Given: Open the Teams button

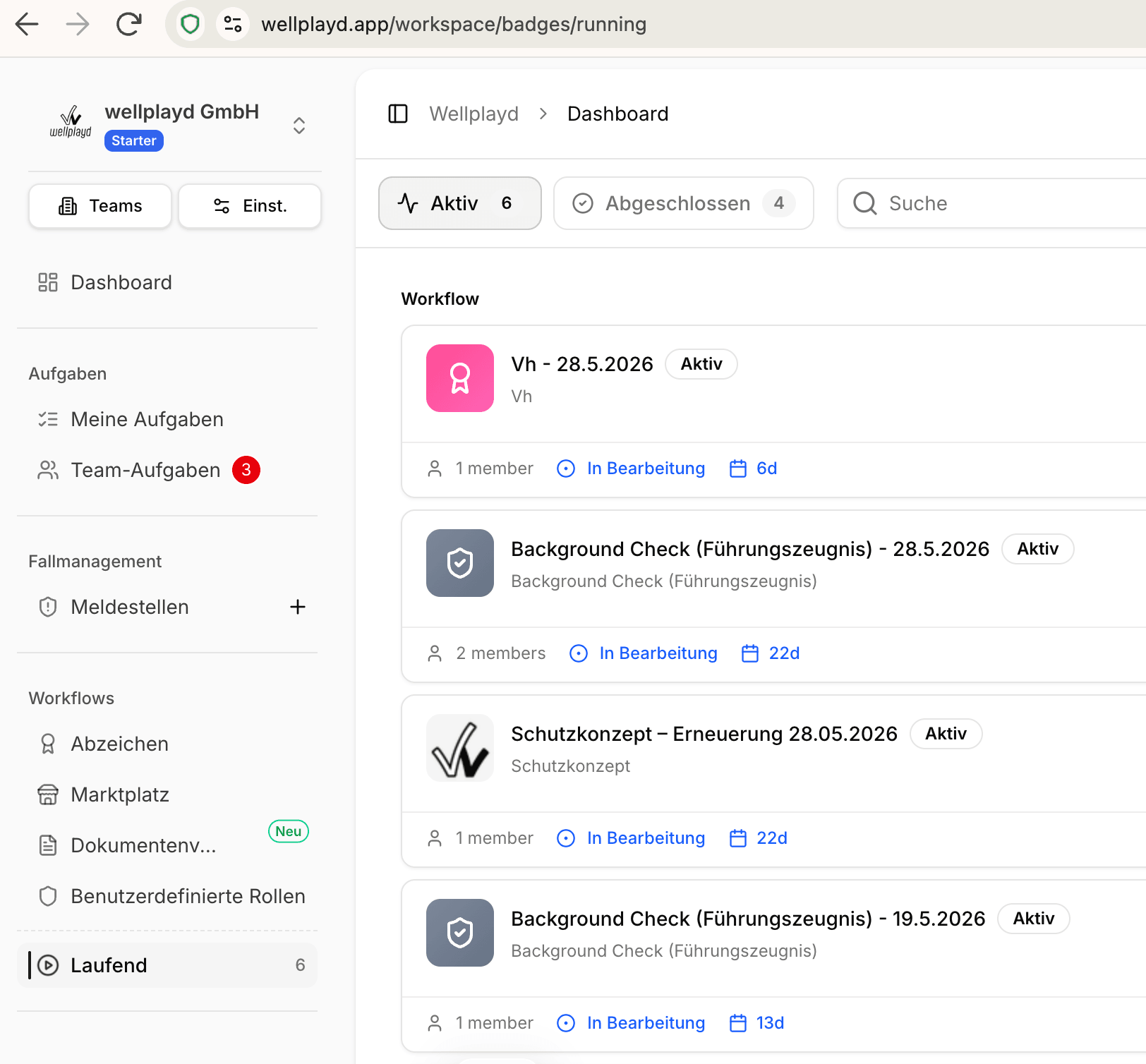Looking at the screenshot, I should click(x=100, y=206).
